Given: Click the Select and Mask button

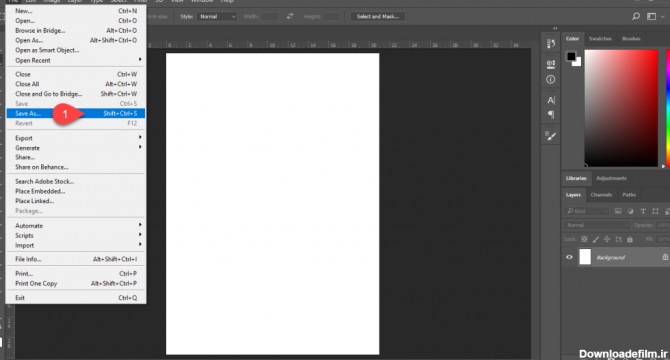Looking at the screenshot, I should pos(378,16).
